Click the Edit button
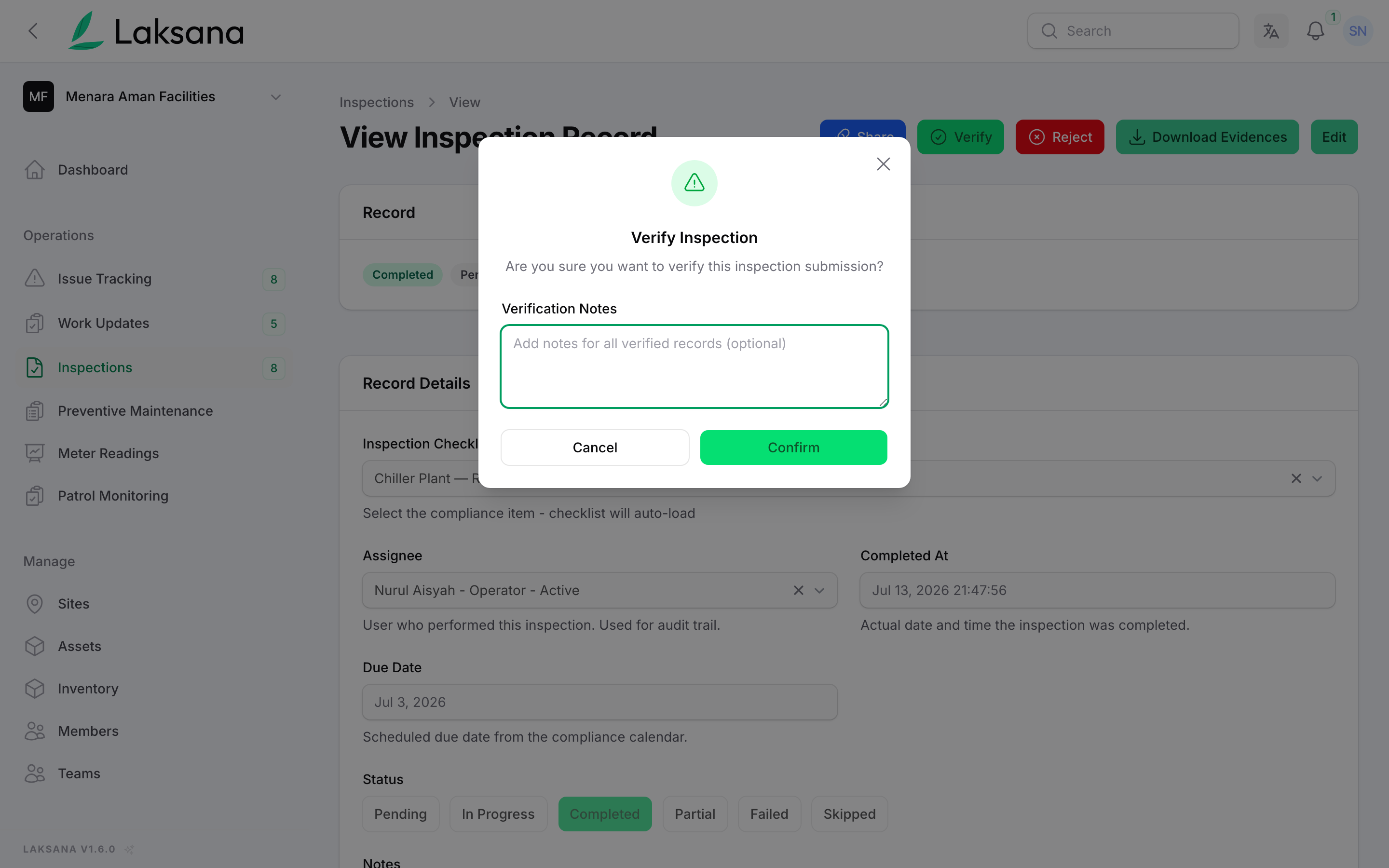1389x868 pixels. point(1334,136)
